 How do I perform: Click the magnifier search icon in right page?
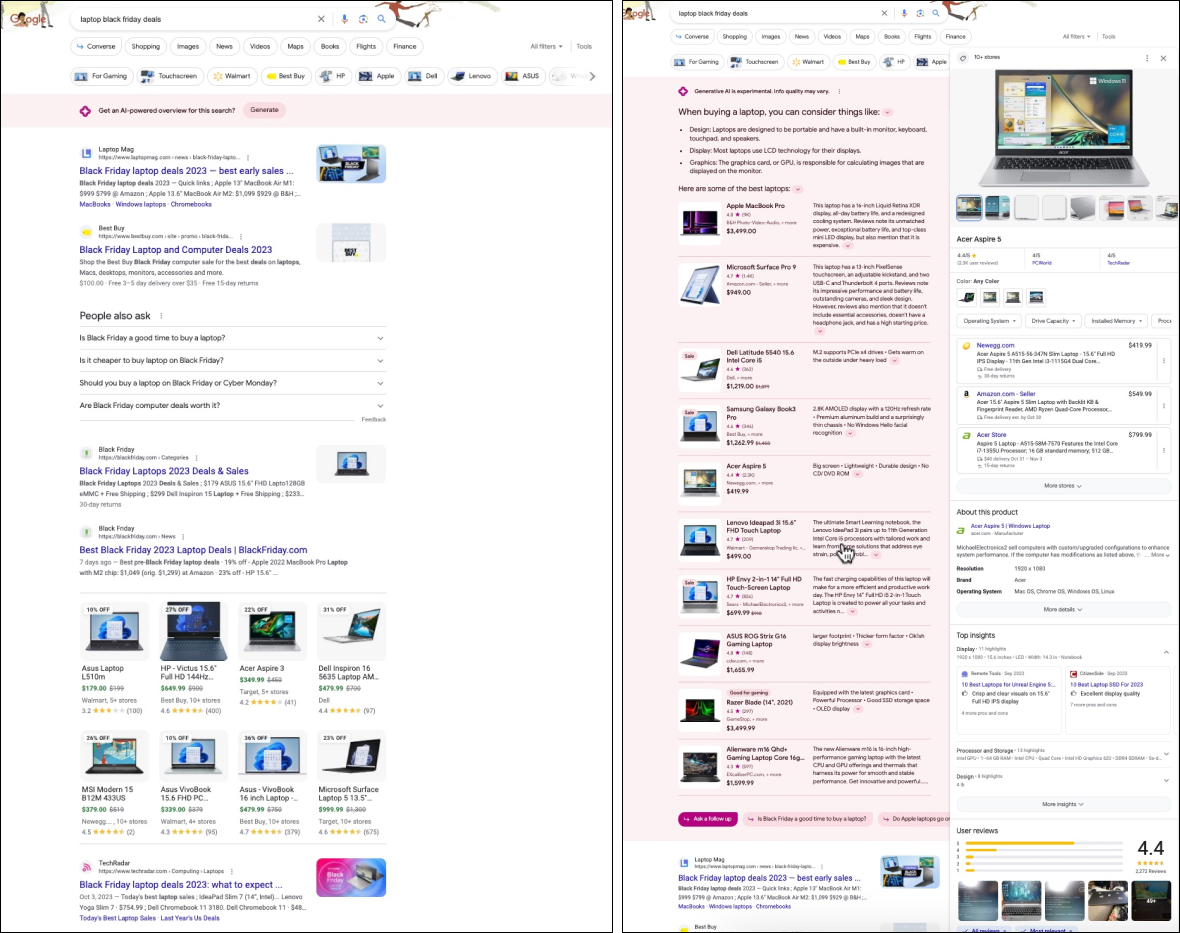935,13
